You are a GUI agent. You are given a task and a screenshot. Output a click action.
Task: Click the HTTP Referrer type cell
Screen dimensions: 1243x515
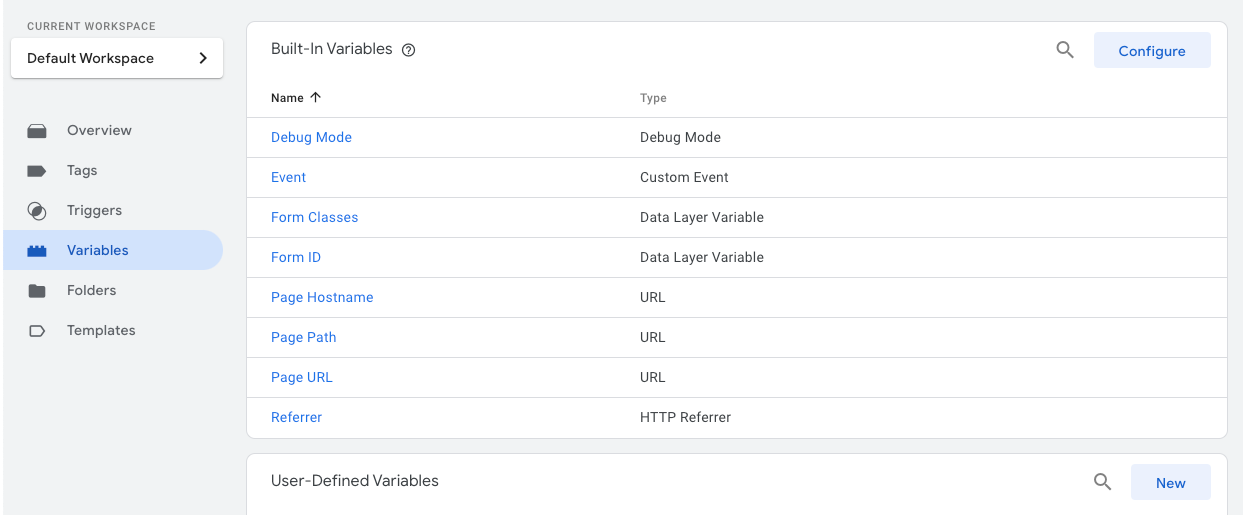[685, 417]
